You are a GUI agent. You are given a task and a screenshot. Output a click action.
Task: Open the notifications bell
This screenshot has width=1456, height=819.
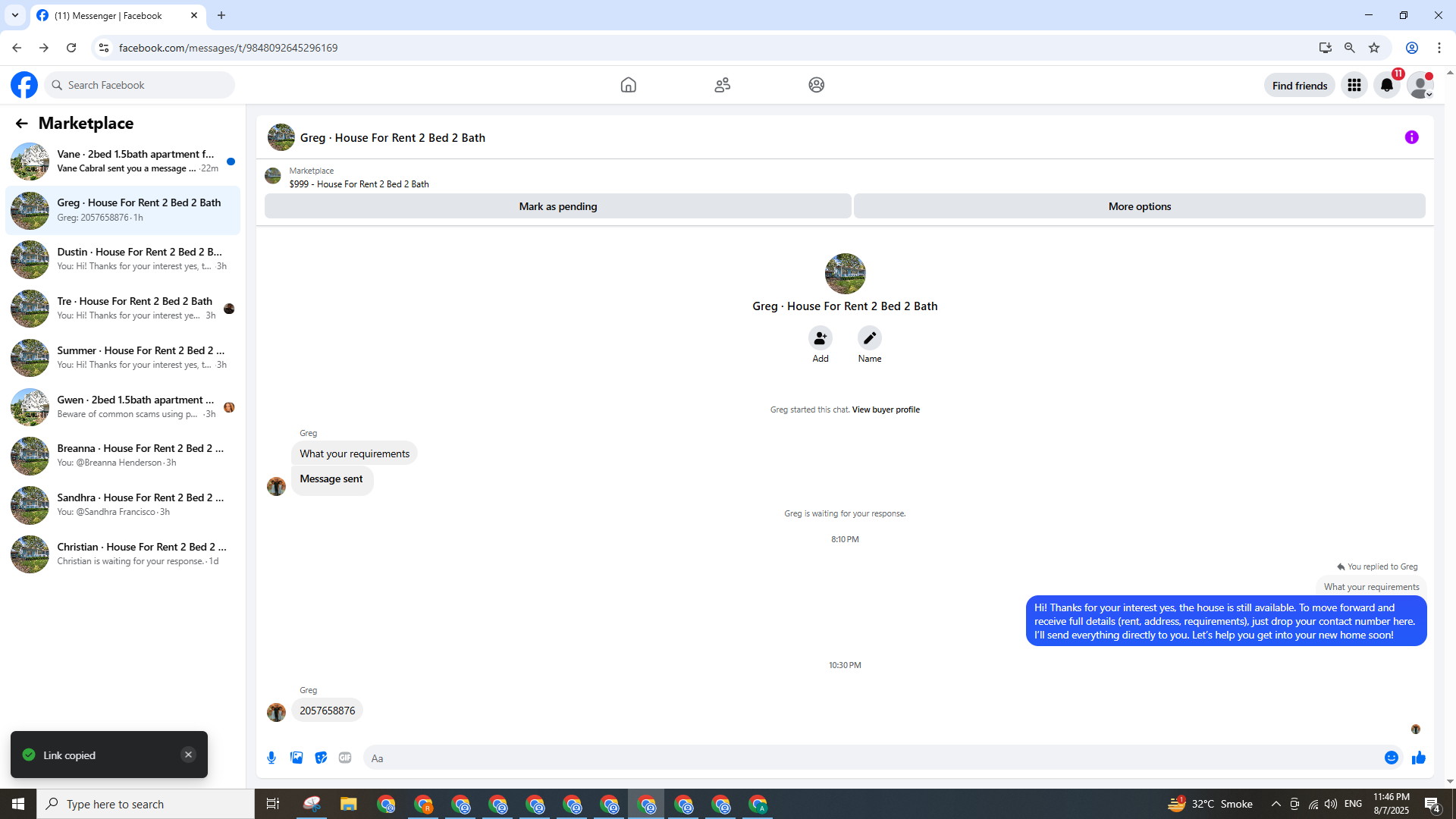coord(1387,85)
